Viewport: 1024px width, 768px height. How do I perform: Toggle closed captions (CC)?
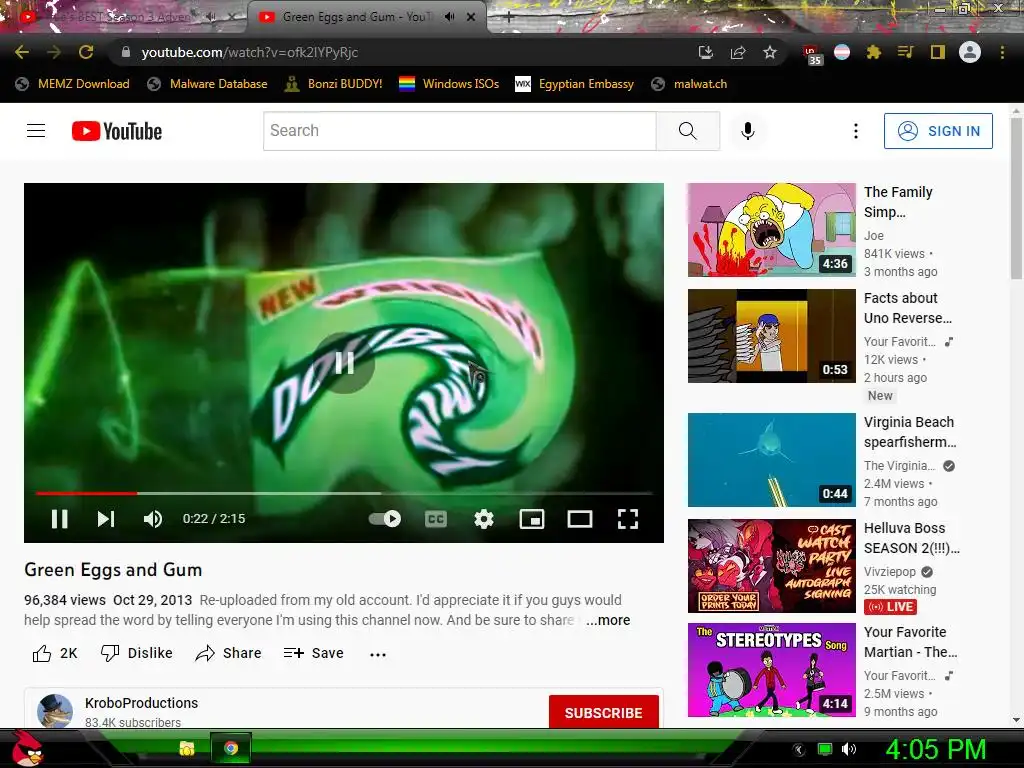tap(436, 519)
